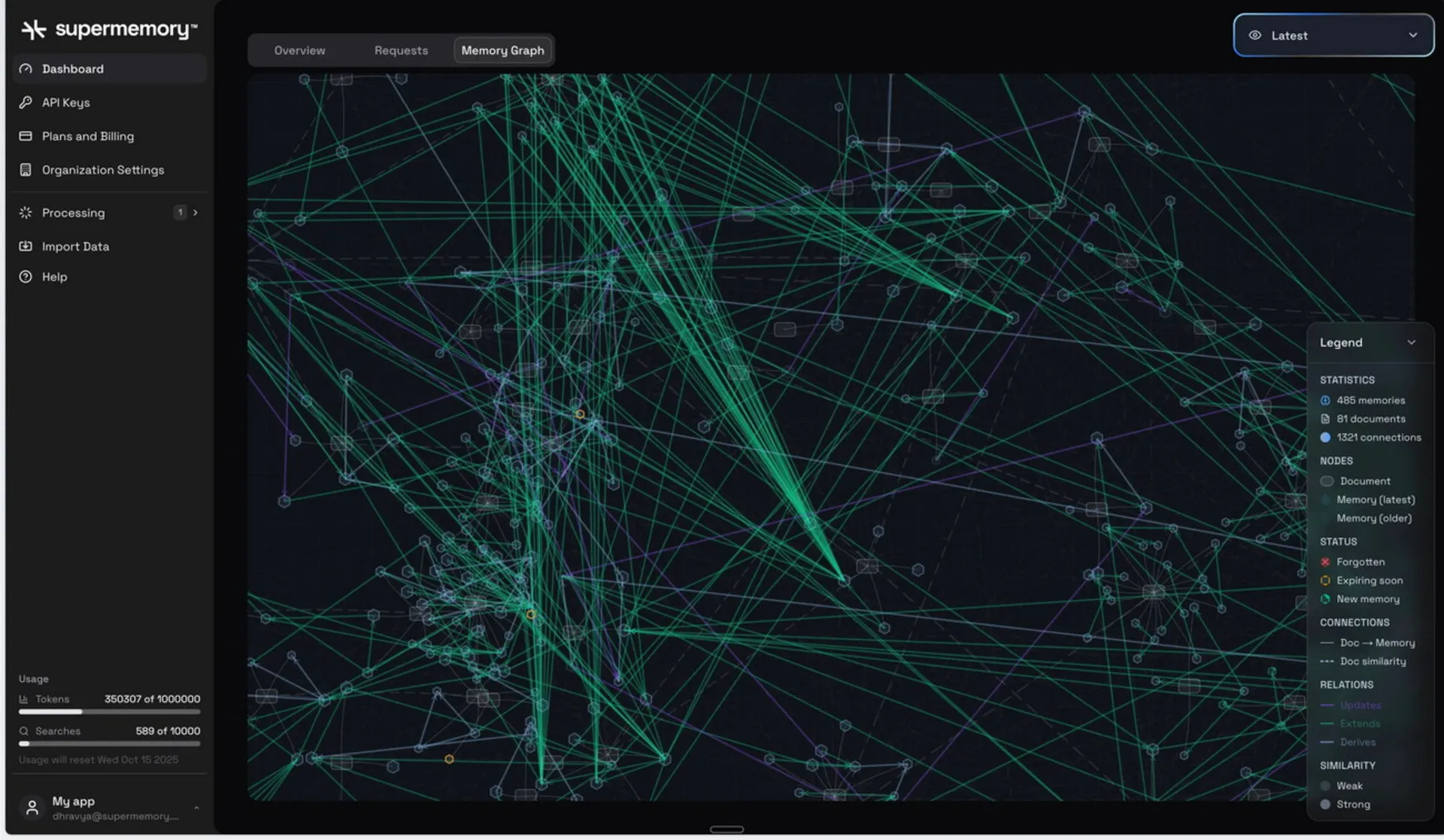Screen dimensions: 1444x840
Task: Toggle the eye icon beside Latest
Action: 1254,35
